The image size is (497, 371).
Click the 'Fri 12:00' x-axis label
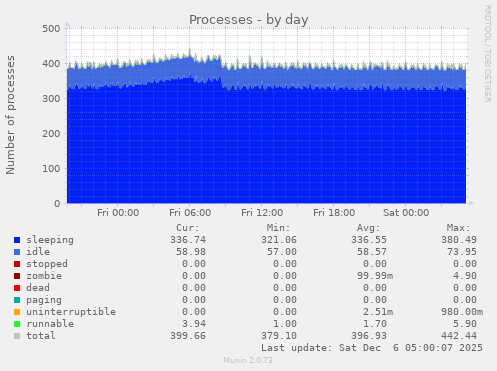262,213
